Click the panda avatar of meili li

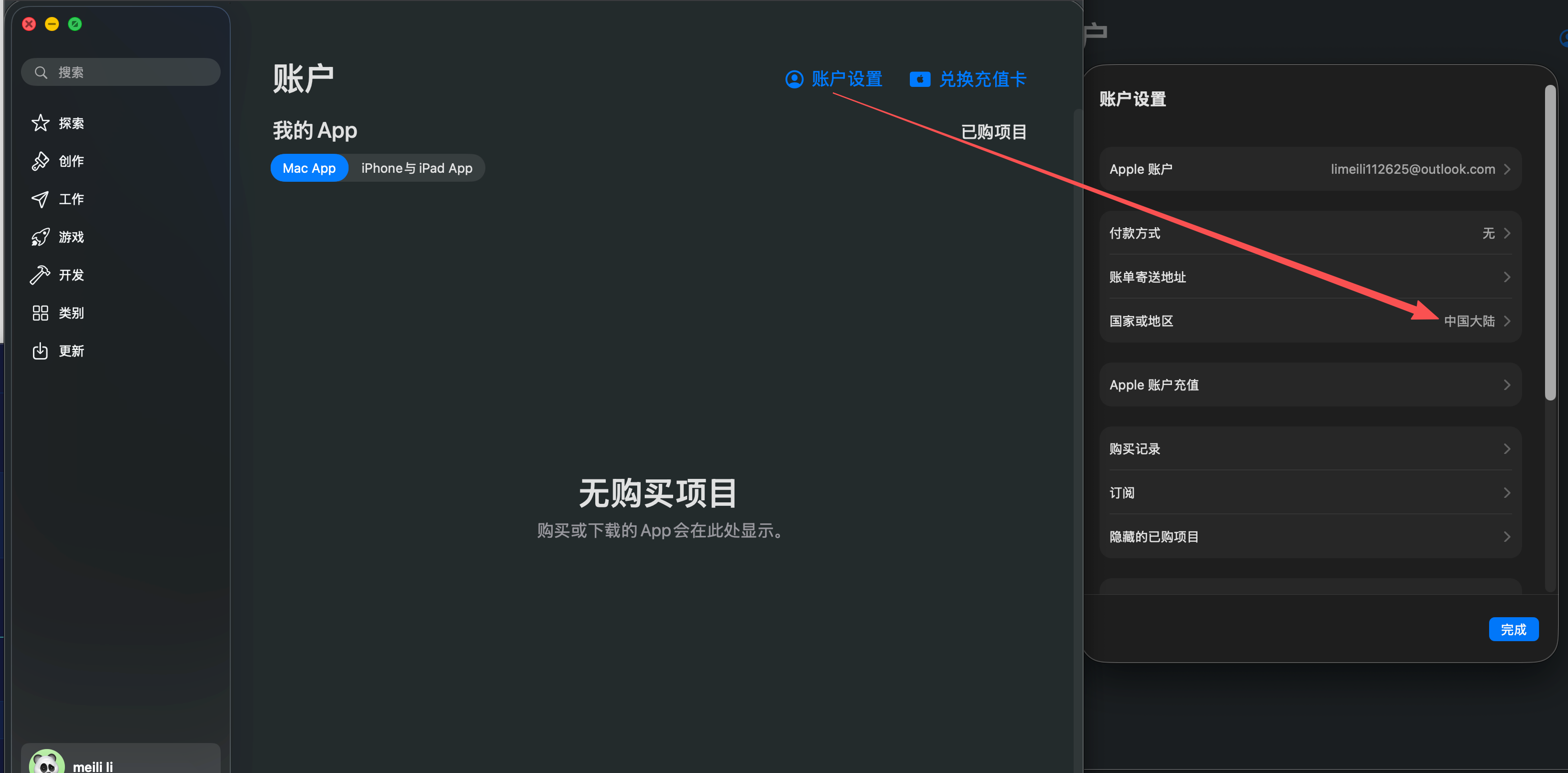[x=47, y=762]
